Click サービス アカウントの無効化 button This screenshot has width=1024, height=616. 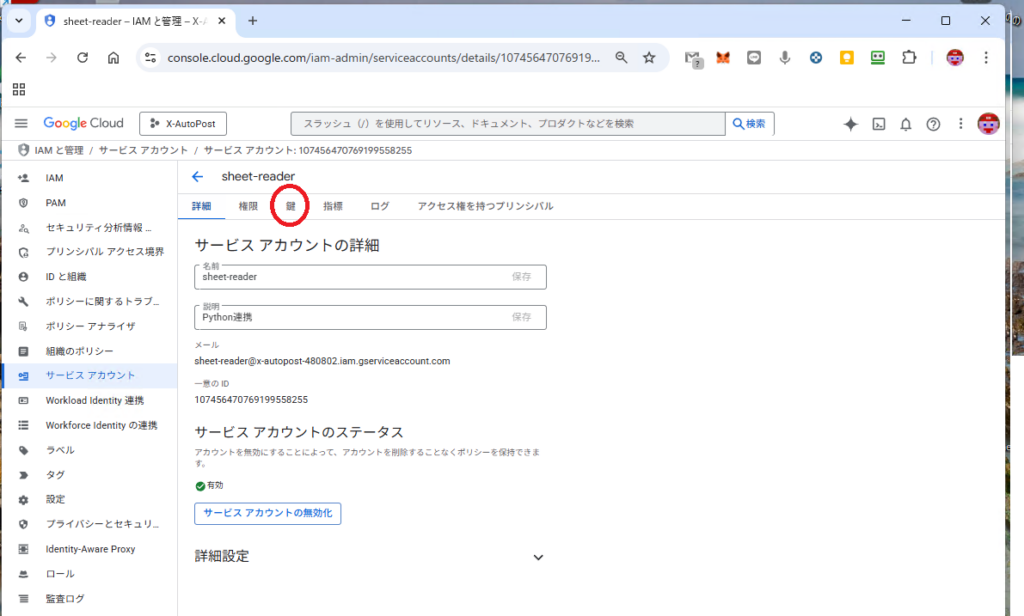[x=267, y=514]
